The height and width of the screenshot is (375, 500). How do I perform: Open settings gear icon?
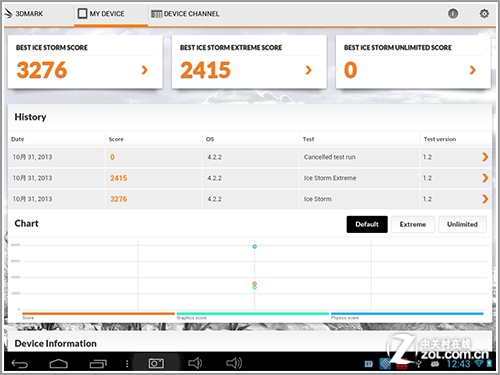(484, 14)
